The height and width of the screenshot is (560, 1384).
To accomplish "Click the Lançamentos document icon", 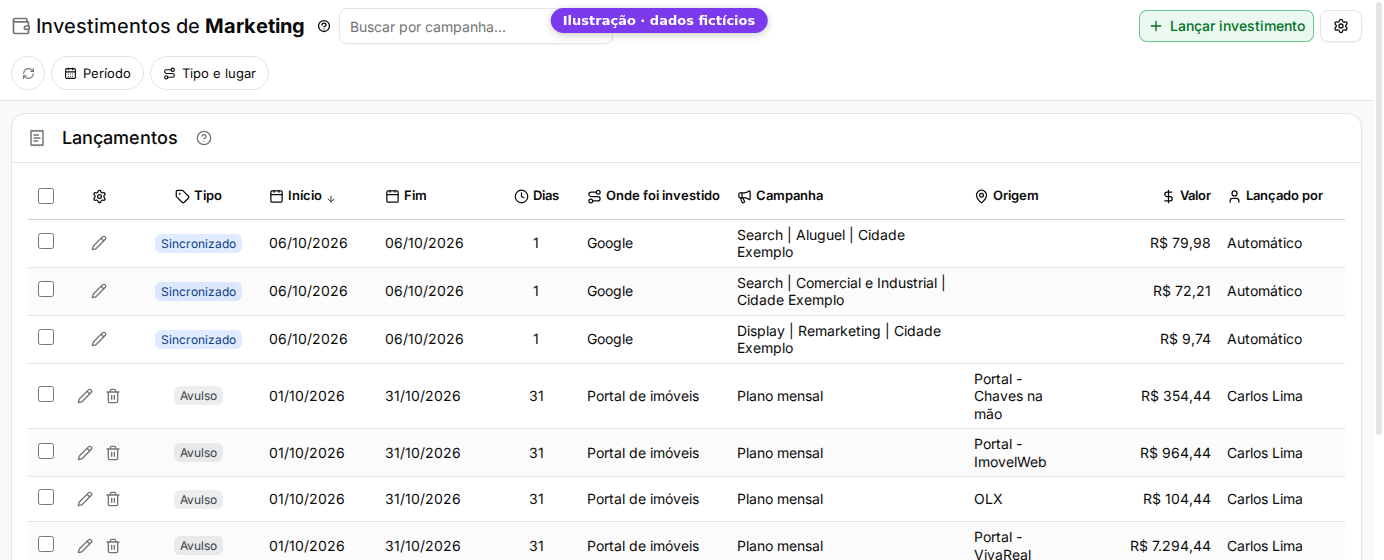I will (37, 138).
